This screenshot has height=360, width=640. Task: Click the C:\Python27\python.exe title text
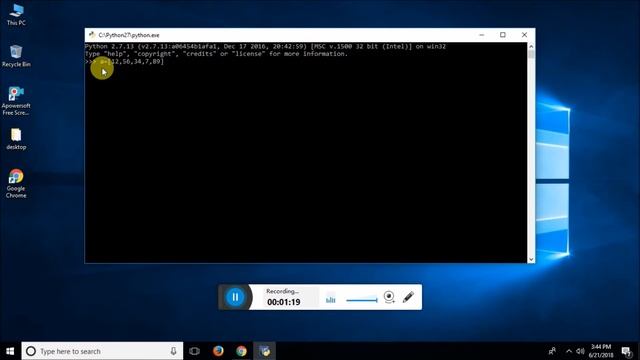[x=129, y=35]
